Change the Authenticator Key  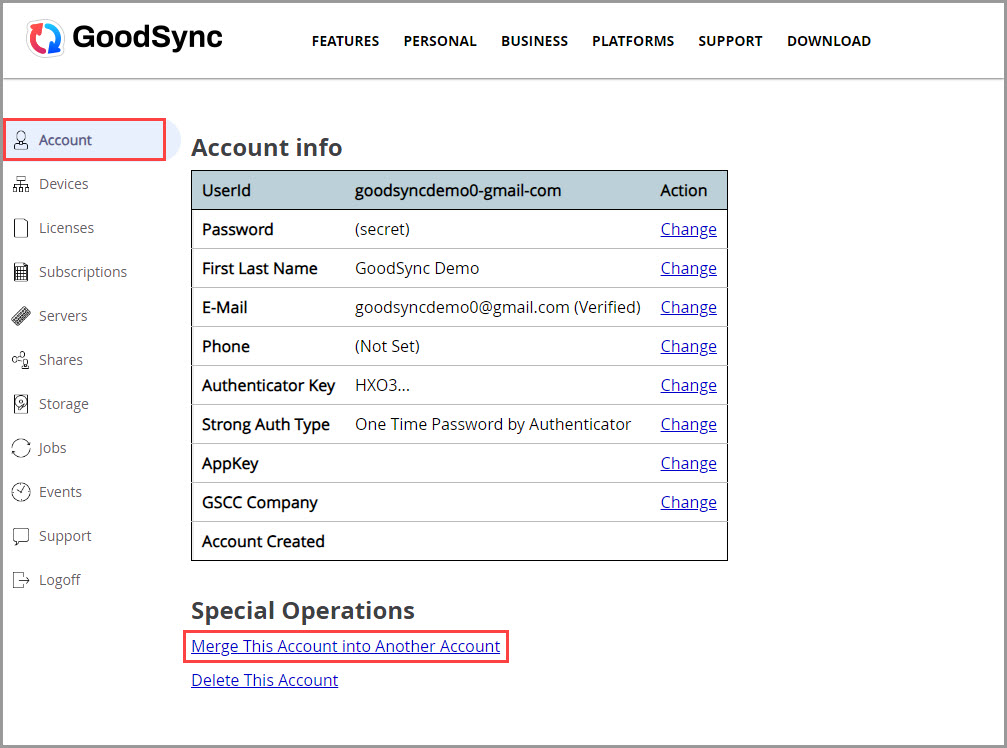[688, 385]
